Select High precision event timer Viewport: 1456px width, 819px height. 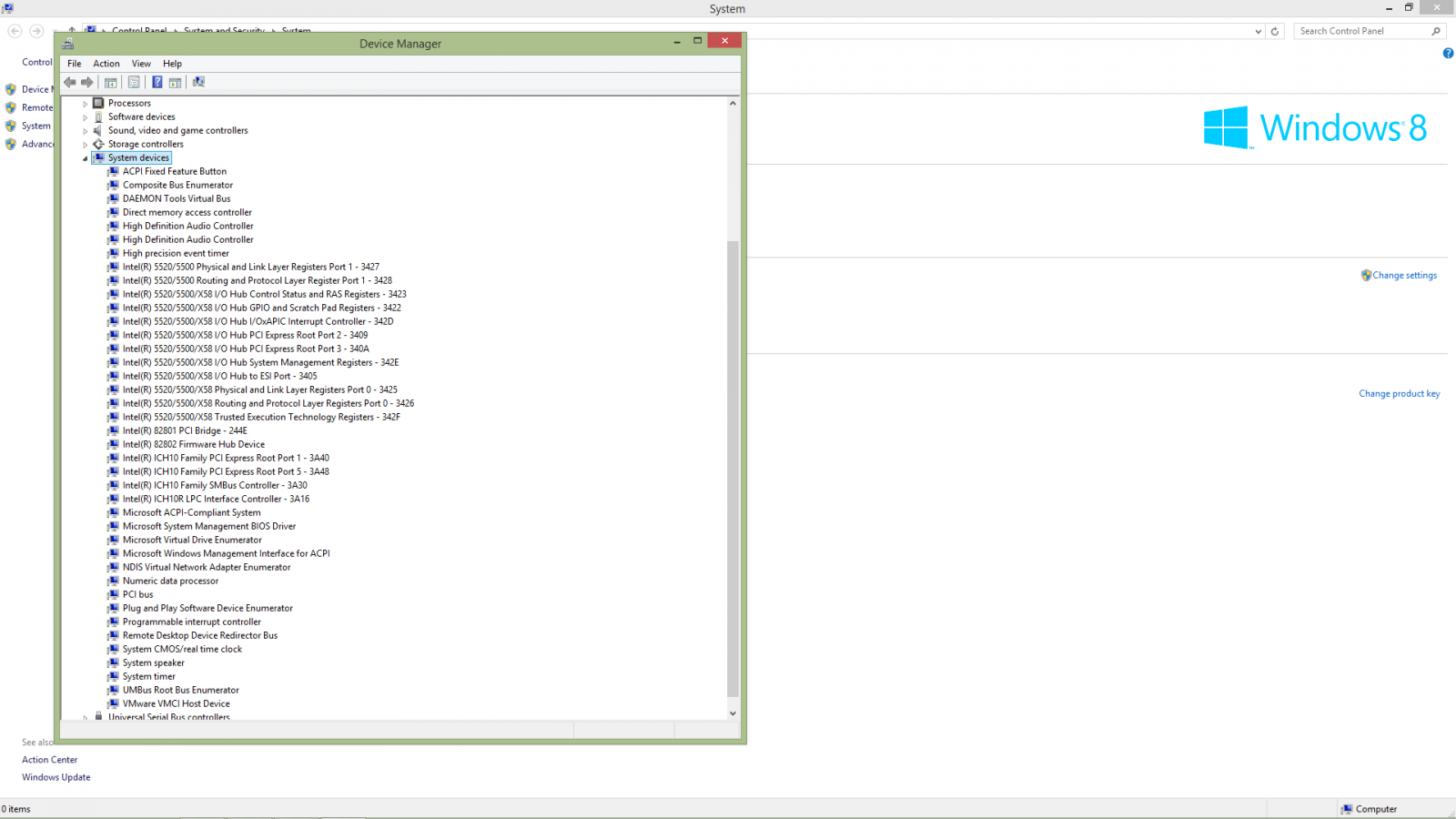pos(176,253)
